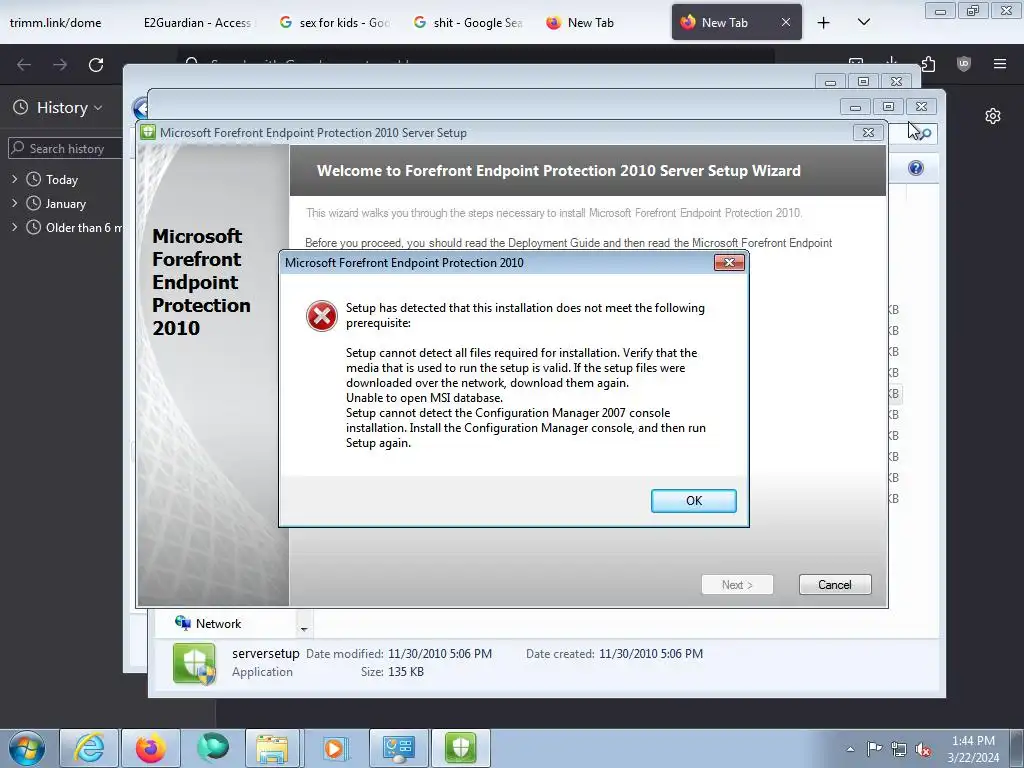The image size is (1024, 768).
Task: Expand the Older than 6 months group
Action: click(x=14, y=227)
